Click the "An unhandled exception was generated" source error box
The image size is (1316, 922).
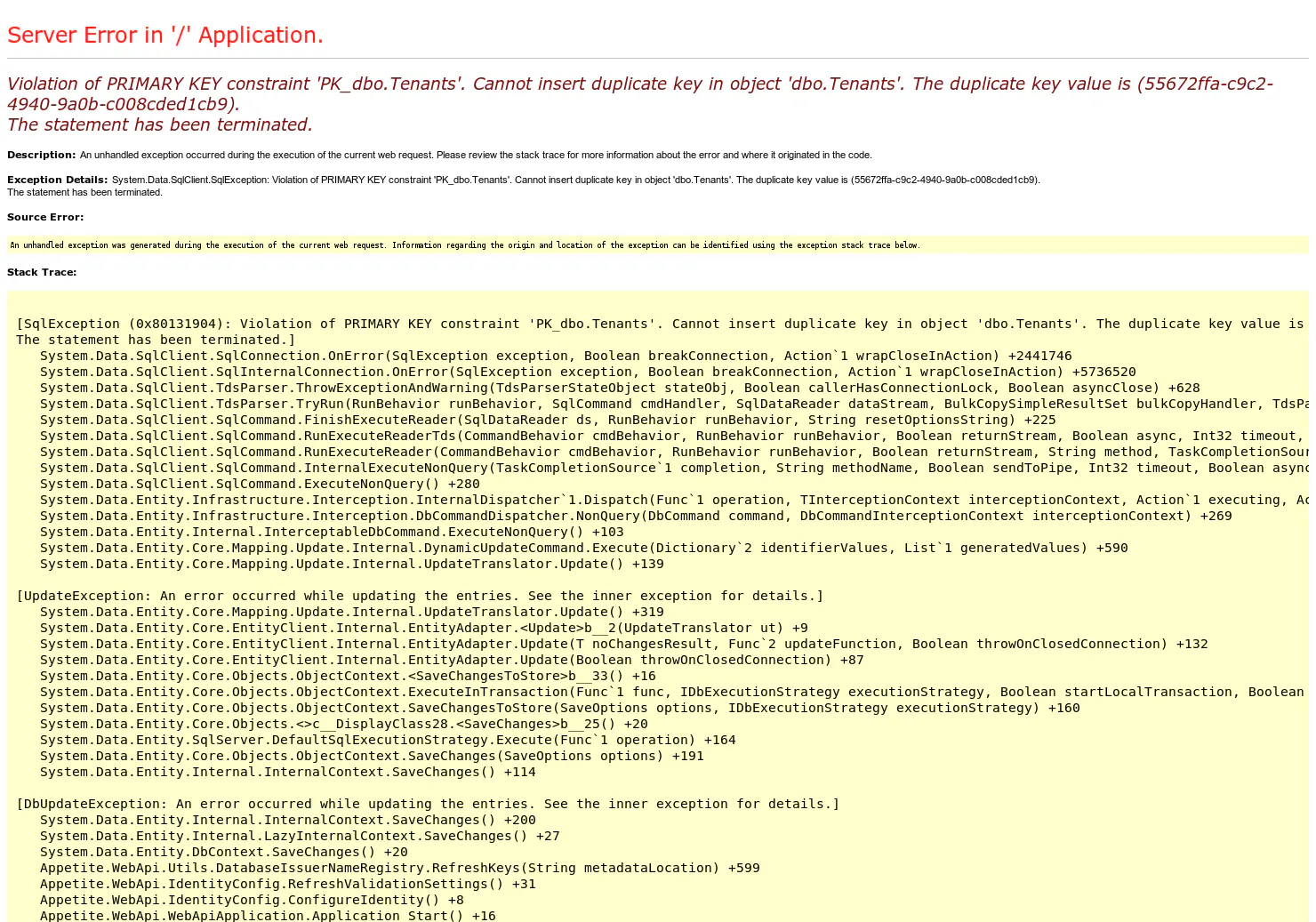tap(658, 245)
